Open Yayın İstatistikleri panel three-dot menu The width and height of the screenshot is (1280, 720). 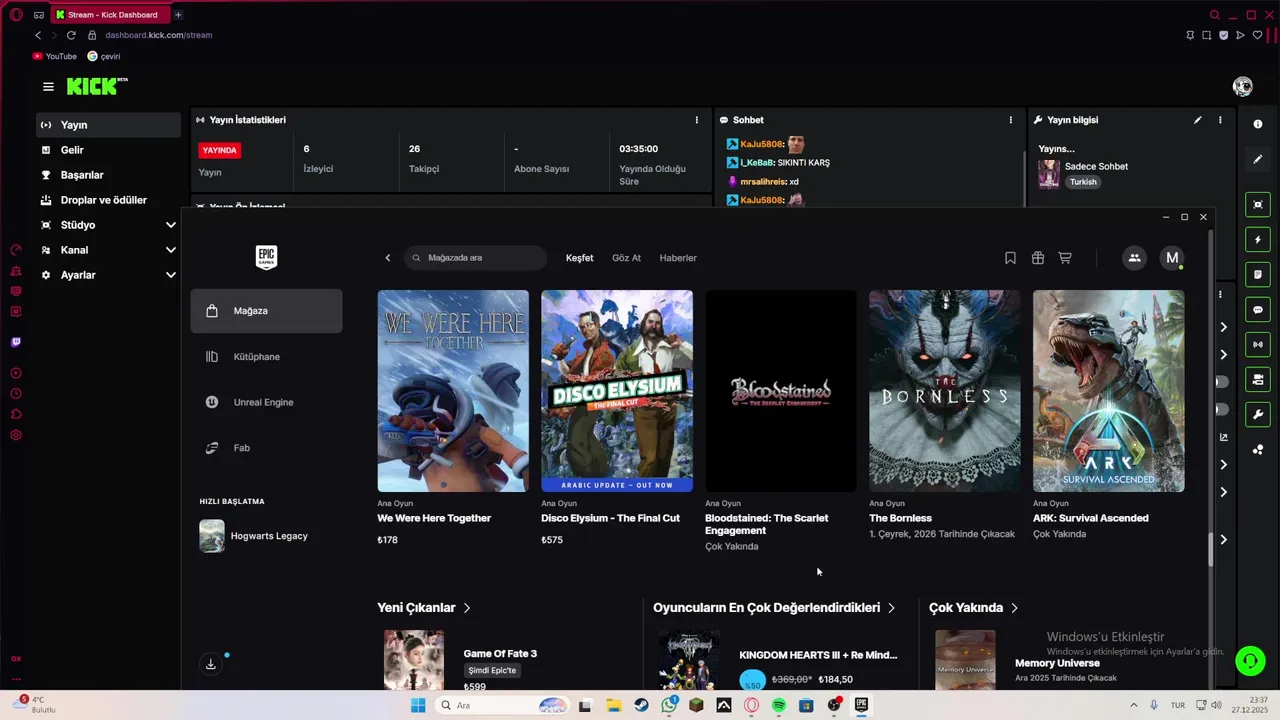tap(697, 120)
